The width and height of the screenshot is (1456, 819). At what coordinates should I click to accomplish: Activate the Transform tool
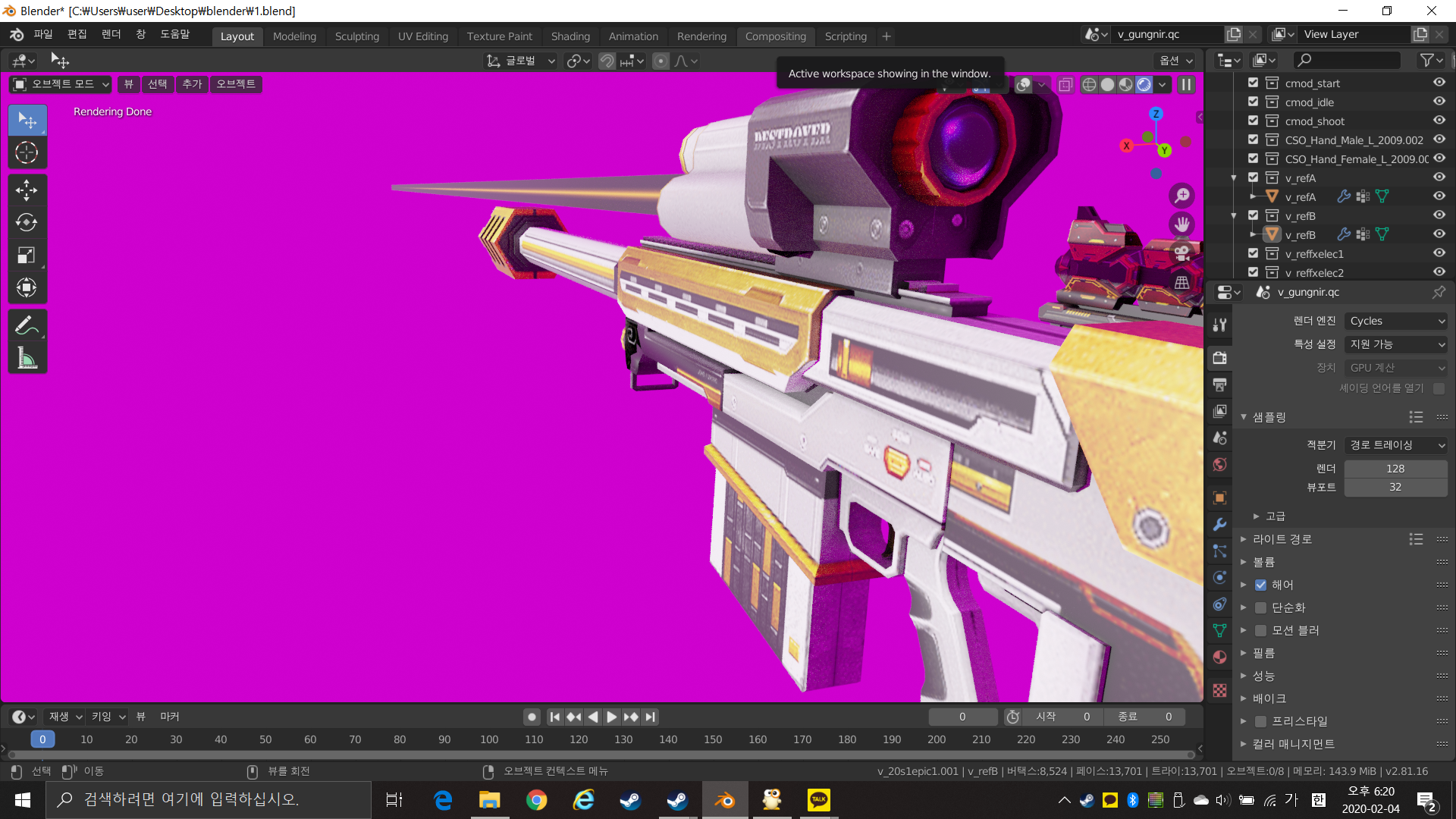27,287
